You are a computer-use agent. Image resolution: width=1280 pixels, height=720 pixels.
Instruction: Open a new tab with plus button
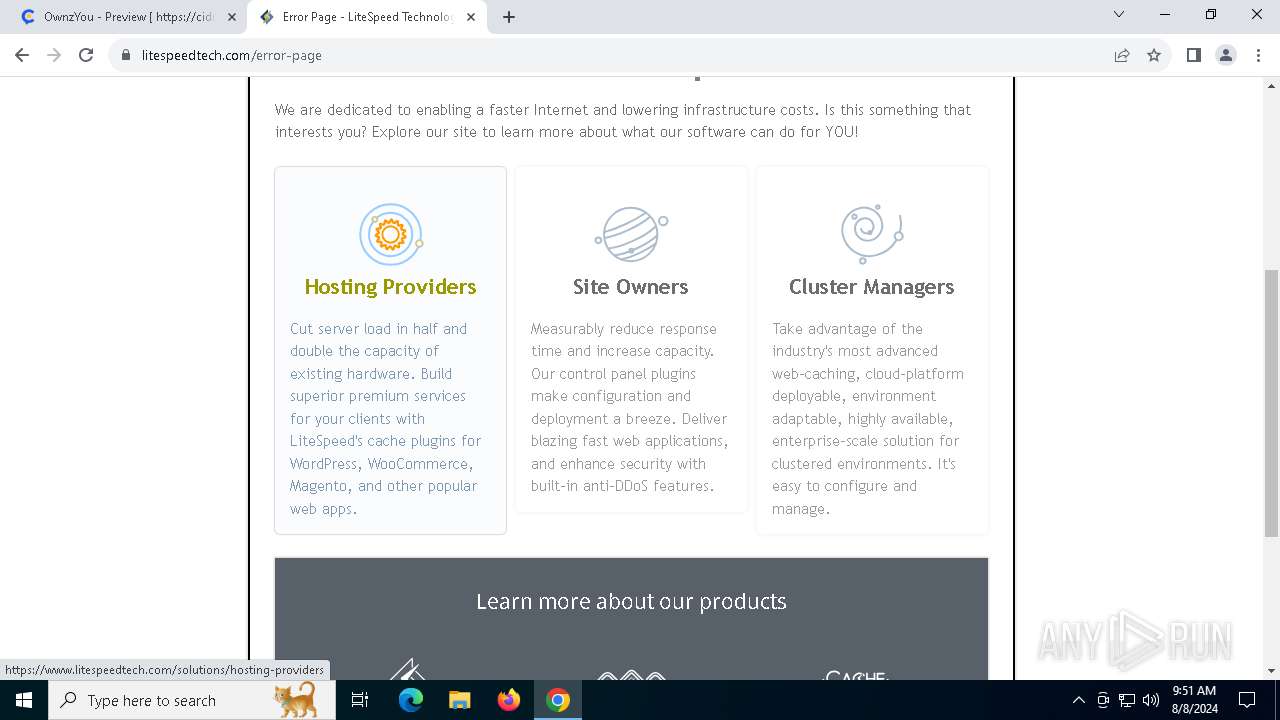pyautogui.click(x=509, y=17)
